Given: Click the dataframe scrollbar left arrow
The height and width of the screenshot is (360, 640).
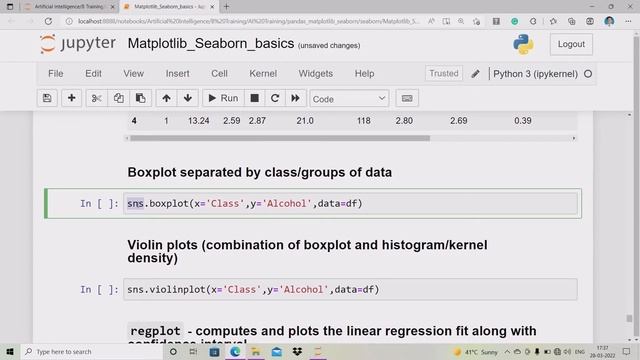Looking at the screenshot, I should 127,138.
